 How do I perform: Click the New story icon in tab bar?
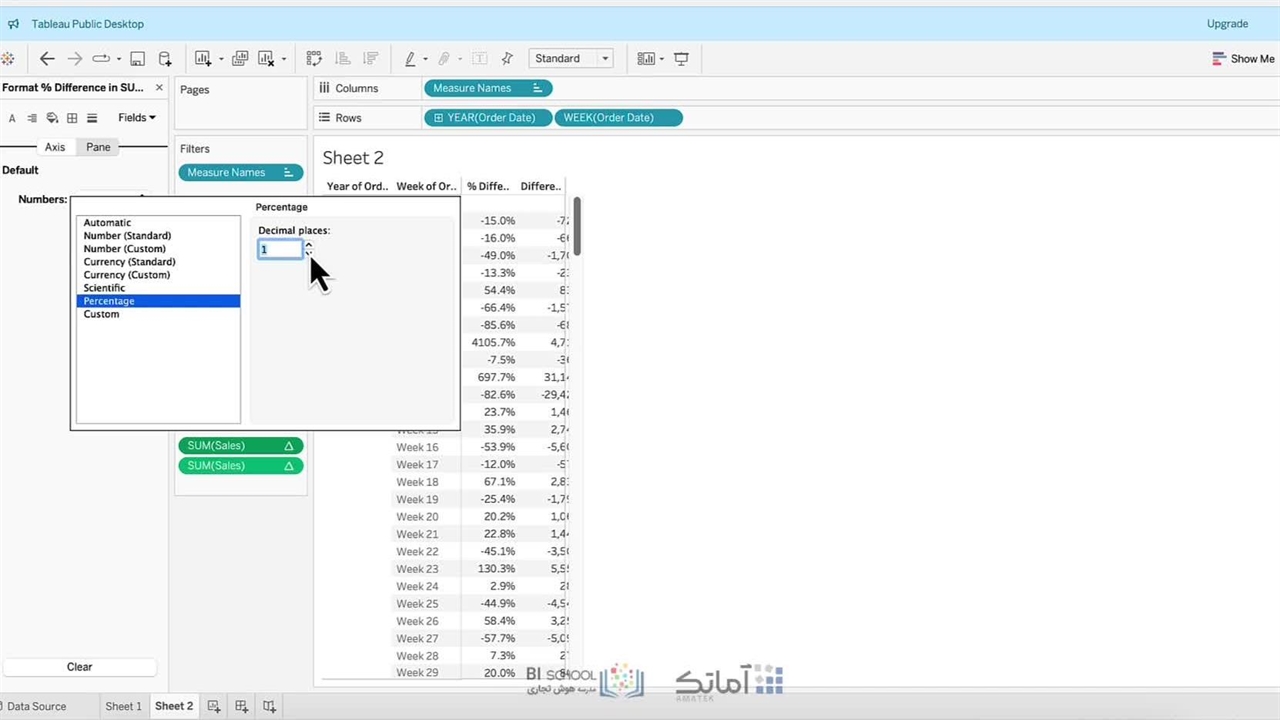(x=269, y=706)
